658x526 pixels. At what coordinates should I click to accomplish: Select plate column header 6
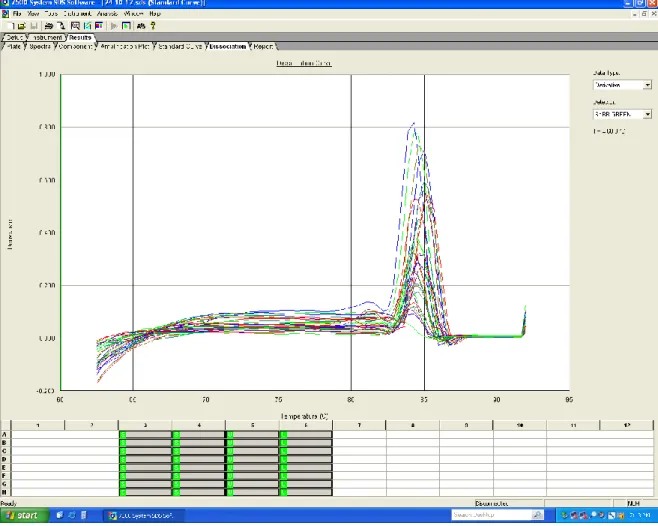point(306,425)
